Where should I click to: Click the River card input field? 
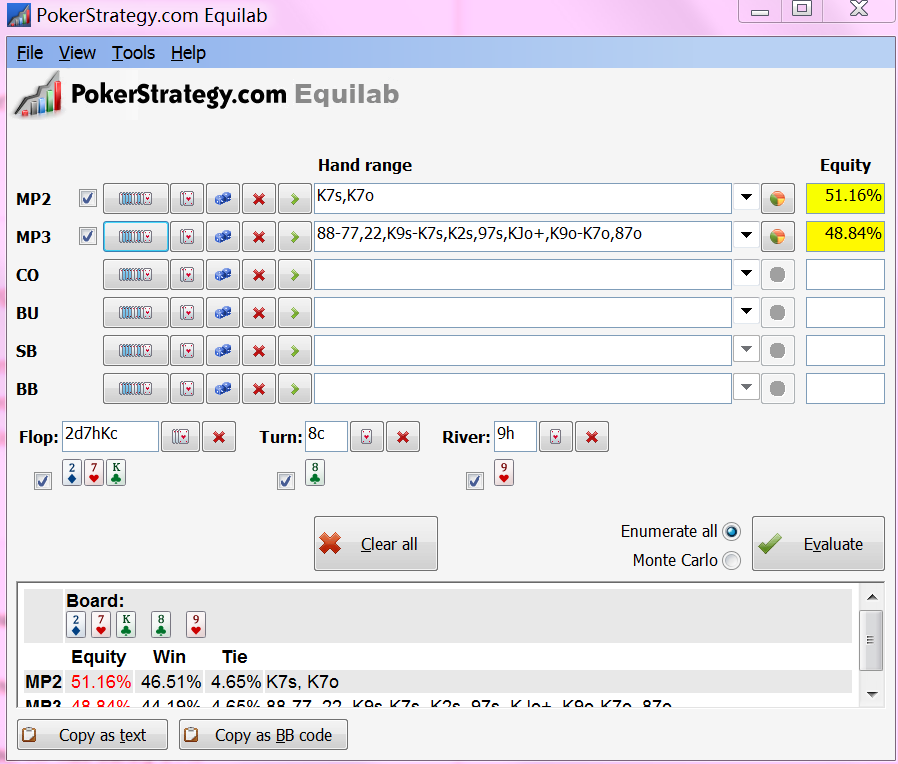coord(515,436)
